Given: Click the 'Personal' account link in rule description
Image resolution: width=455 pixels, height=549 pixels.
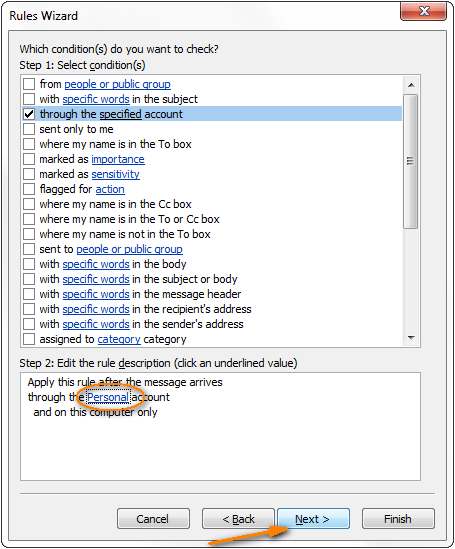Looking at the screenshot, I should coord(108,397).
